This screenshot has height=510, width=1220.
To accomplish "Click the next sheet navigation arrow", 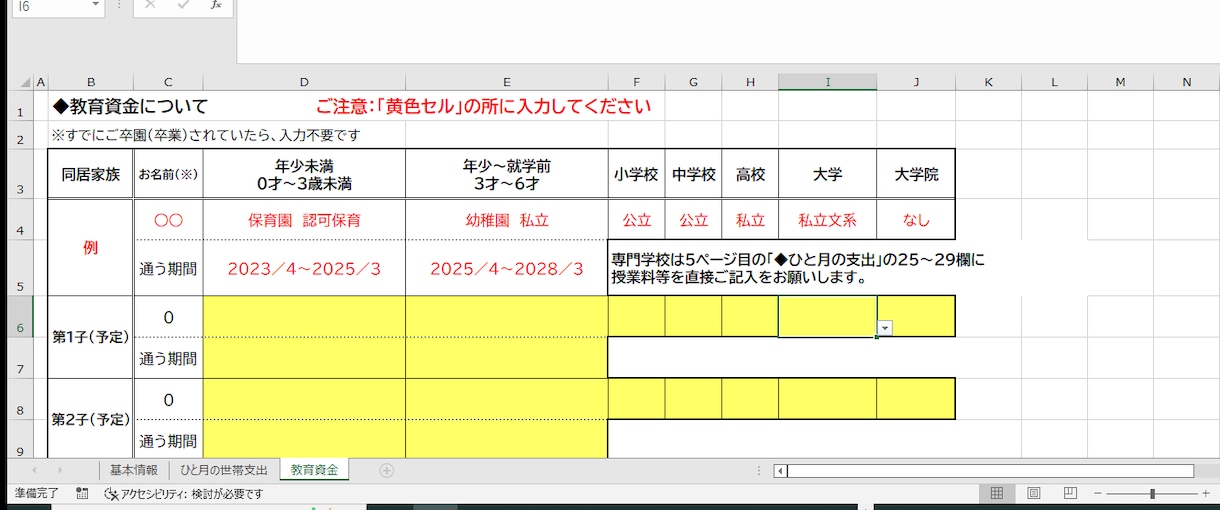I will click(59, 470).
